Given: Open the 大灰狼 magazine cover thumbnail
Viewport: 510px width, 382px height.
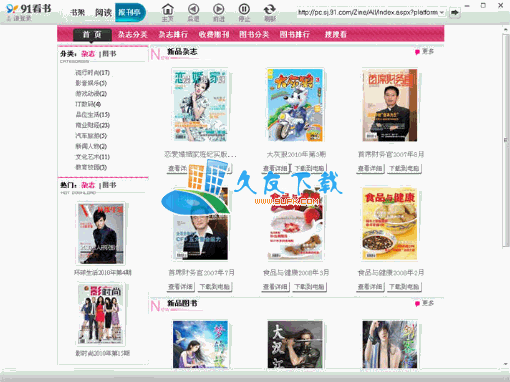Looking at the screenshot, I should coord(295,105).
